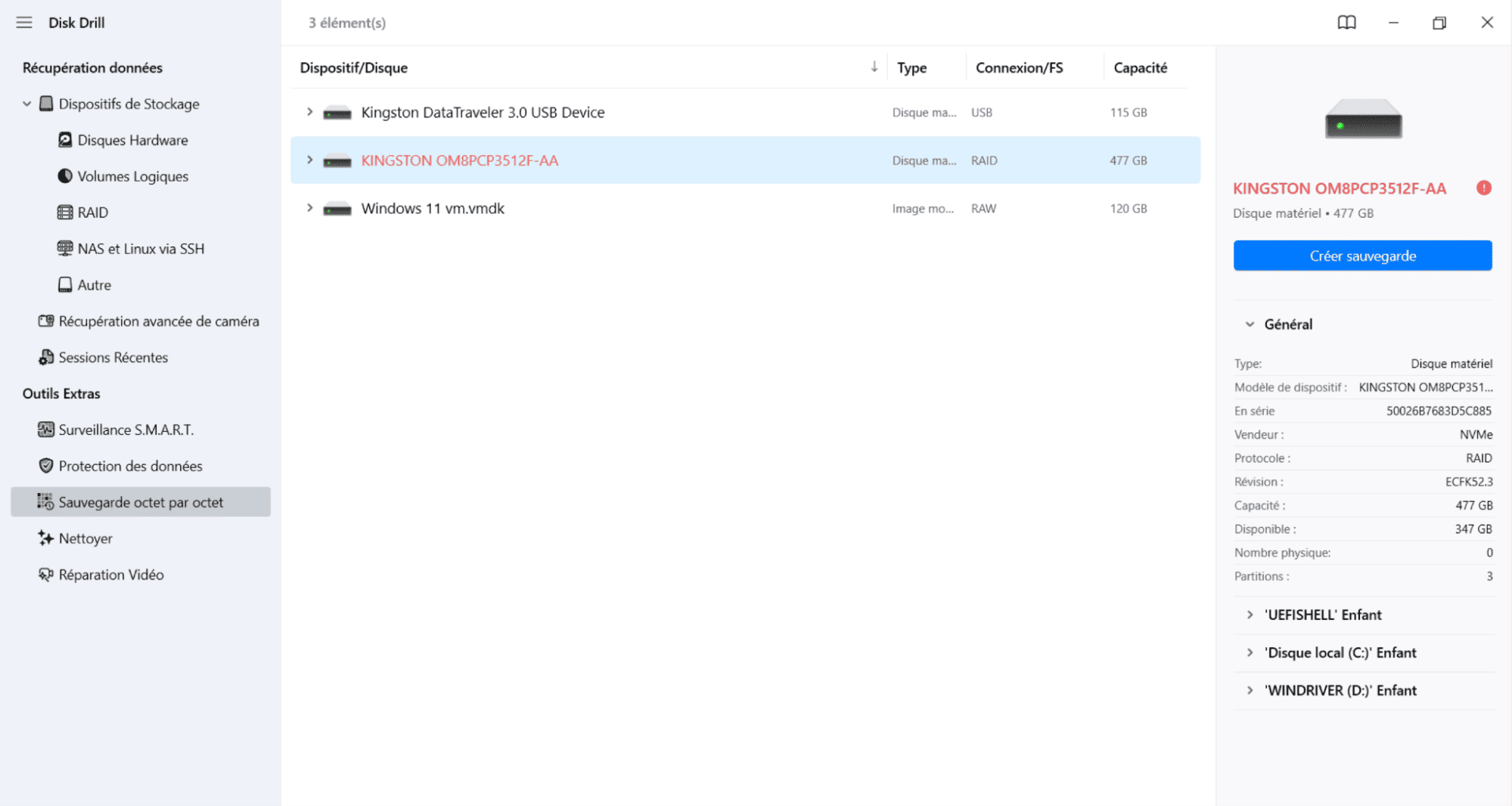This screenshot has width=1512, height=806.
Task: Click the 'Disque matériel • 477 GB' subtitle
Action: (1303, 213)
